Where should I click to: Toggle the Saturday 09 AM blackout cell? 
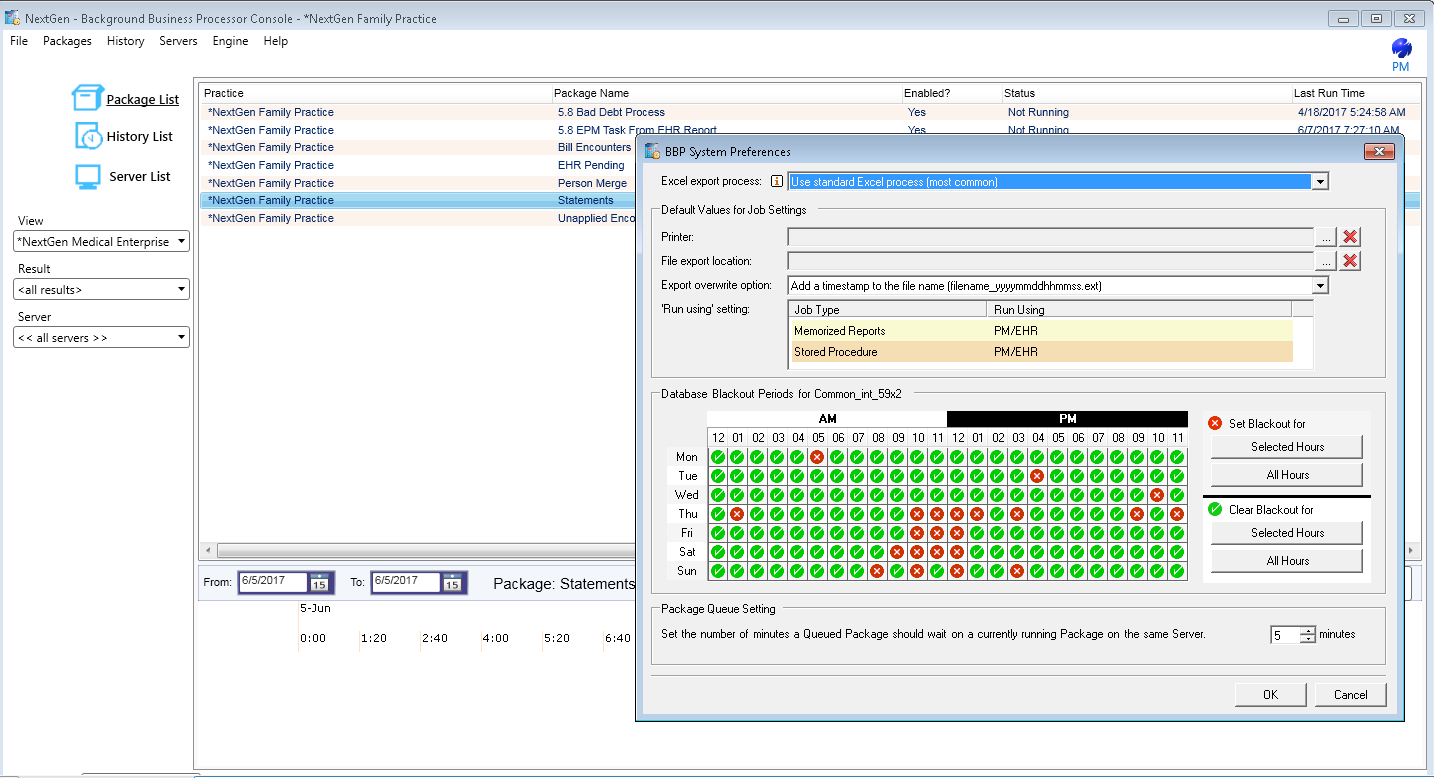tap(897, 552)
